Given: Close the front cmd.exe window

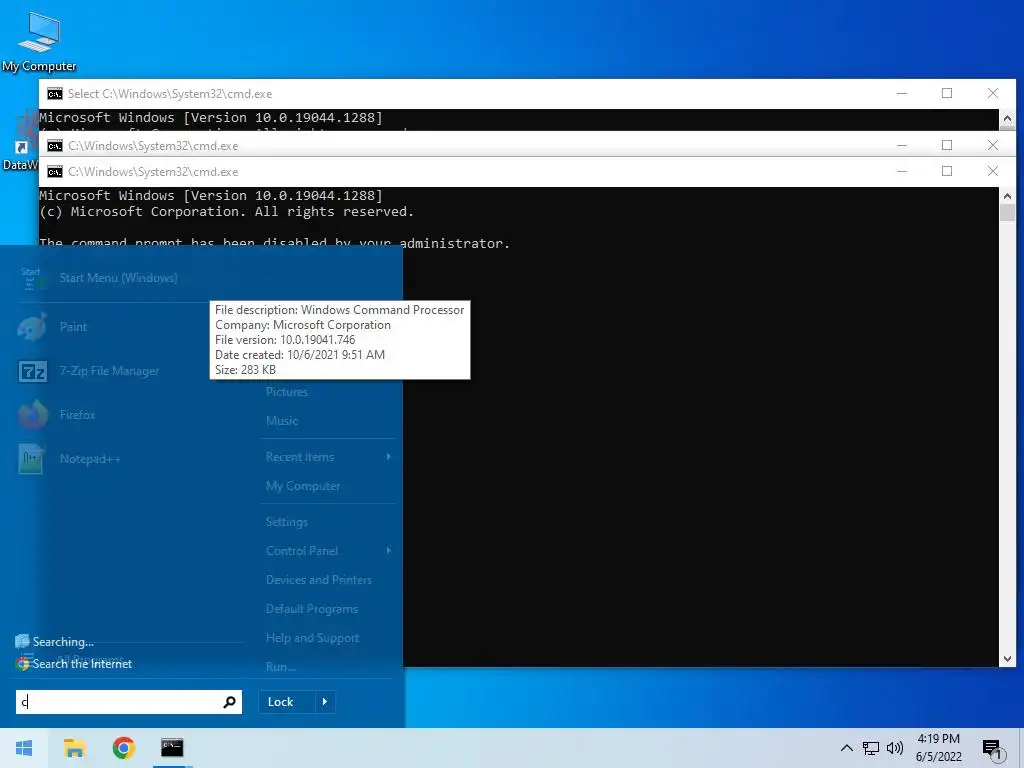Looking at the screenshot, I should (x=993, y=171).
